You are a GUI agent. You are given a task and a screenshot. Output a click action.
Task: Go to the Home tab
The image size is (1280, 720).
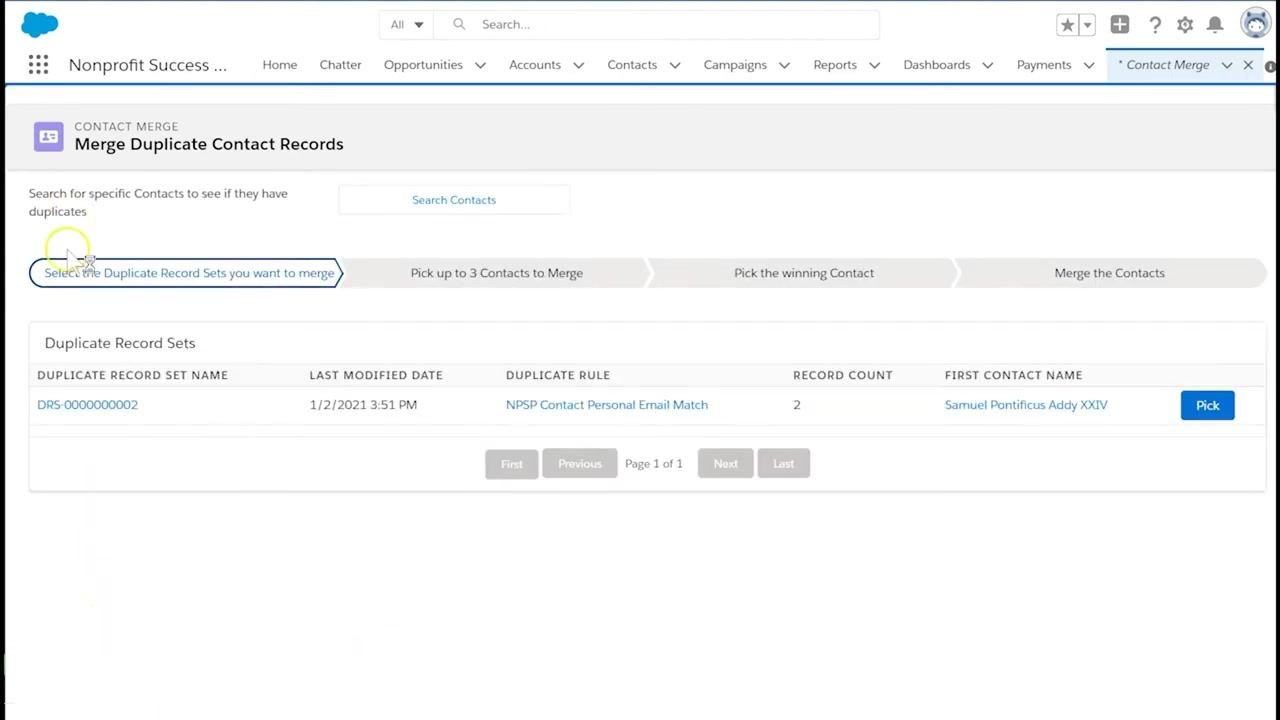coord(280,65)
